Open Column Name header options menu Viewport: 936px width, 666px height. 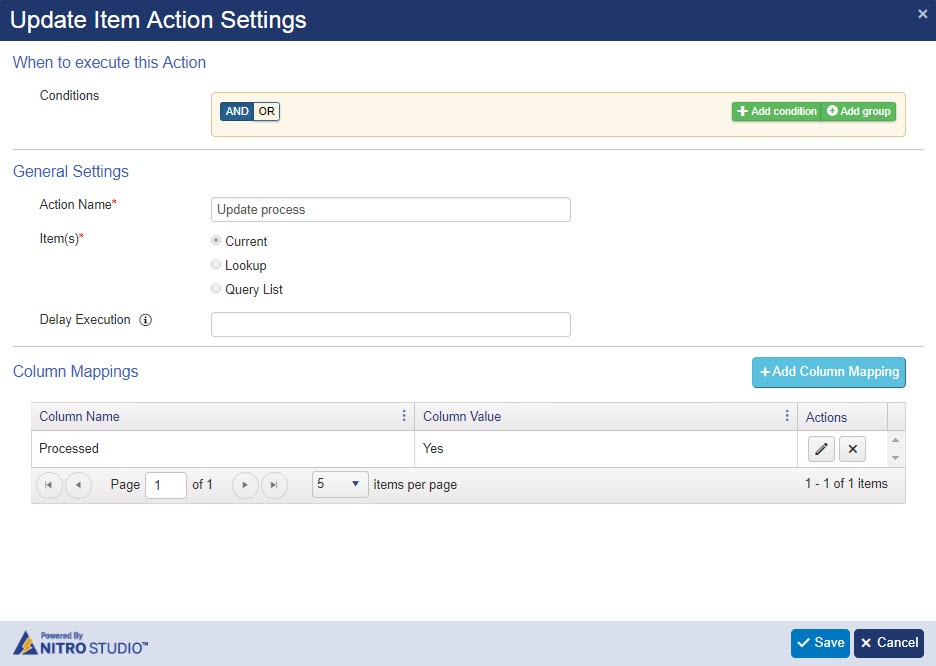404,415
